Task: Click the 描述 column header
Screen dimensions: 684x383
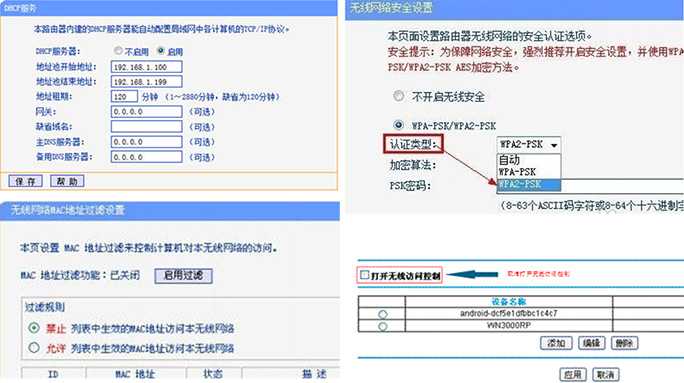Action: (314, 374)
